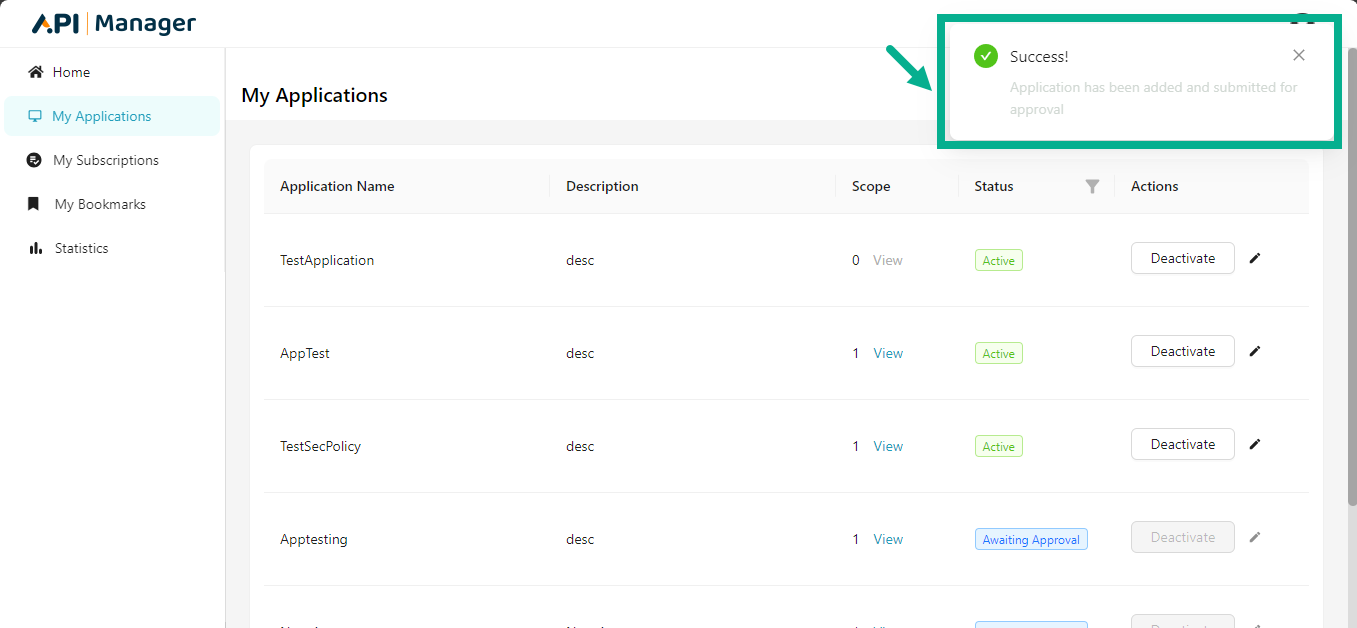Image resolution: width=1357 pixels, height=628 pixels.
Task: Click the API Manager logo
Action: [x=114, y=24]
